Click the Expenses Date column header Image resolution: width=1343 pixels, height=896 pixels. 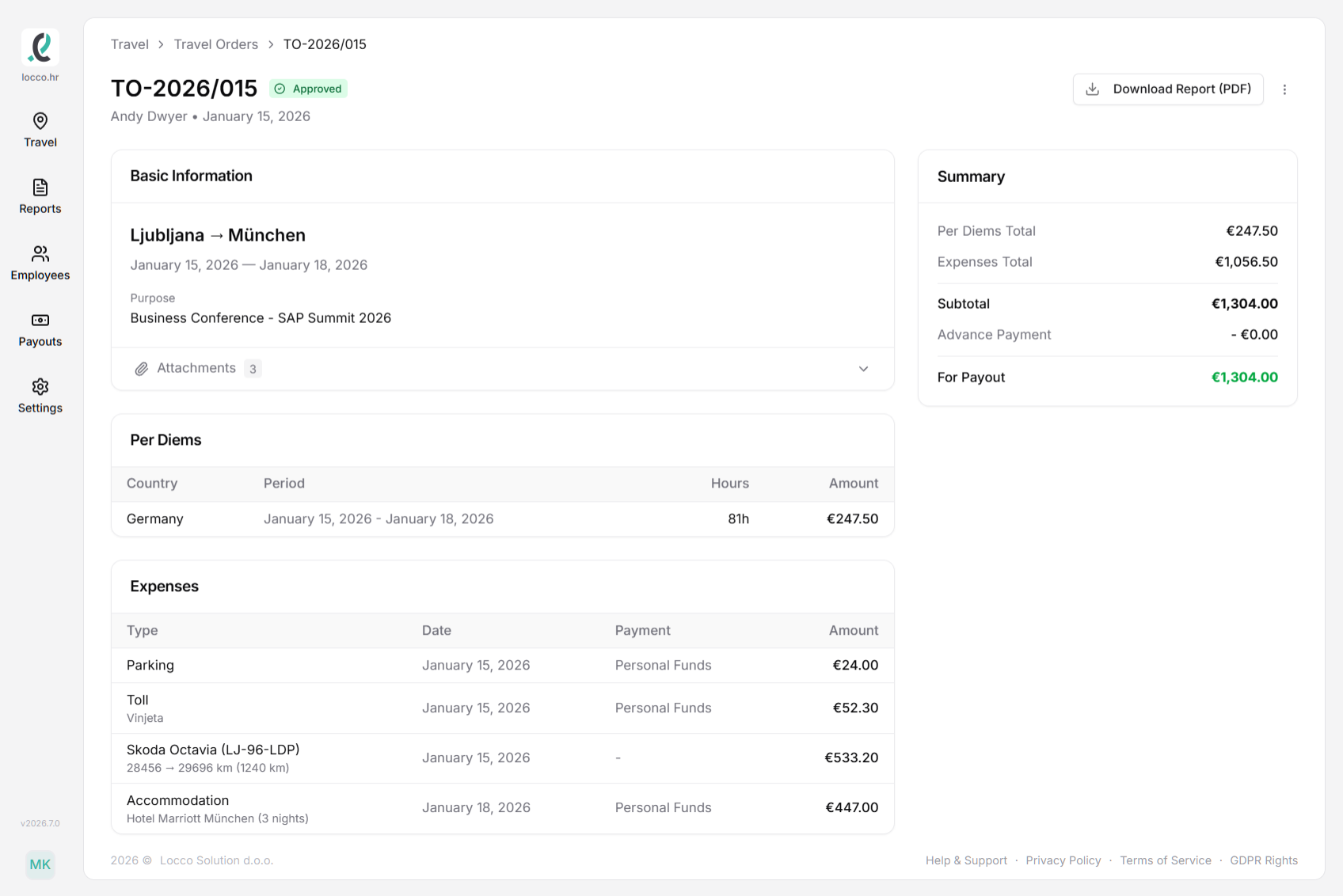pos(436,631)
